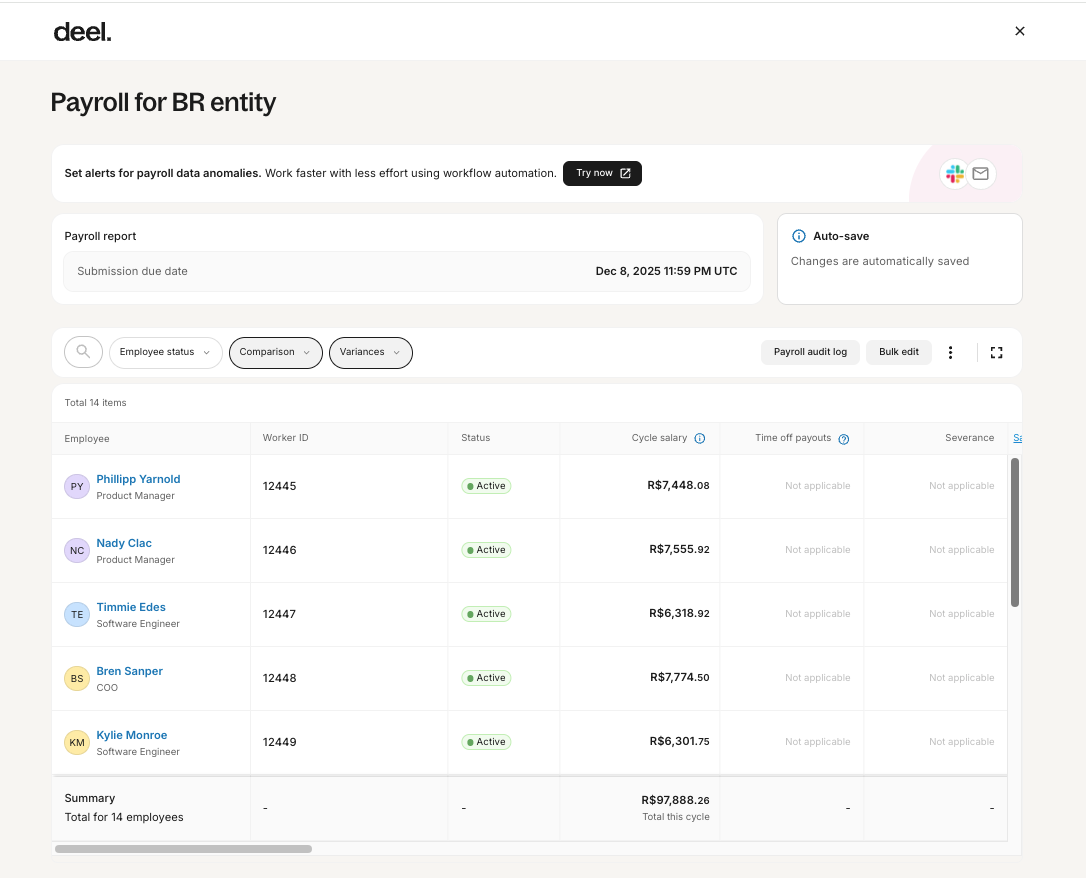Click the horizontal scrollbar below the table

(x=184, y=849)
